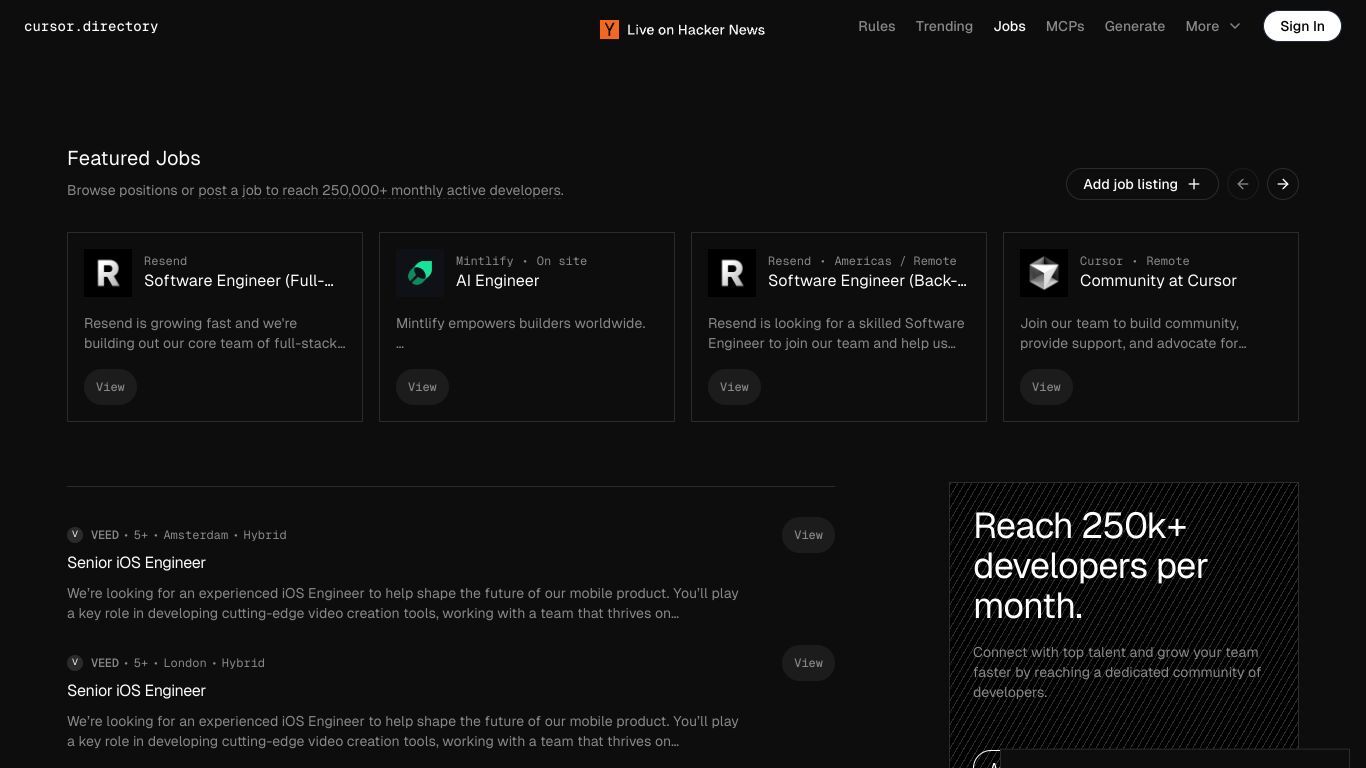The image size is (1366, 768).
Task: Click the VEED avatar for the London listing
Action: [75, 663]
